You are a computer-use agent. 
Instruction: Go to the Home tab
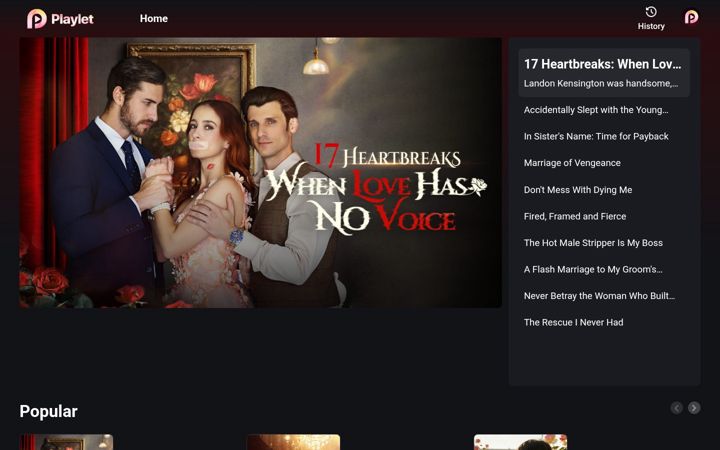154,19
